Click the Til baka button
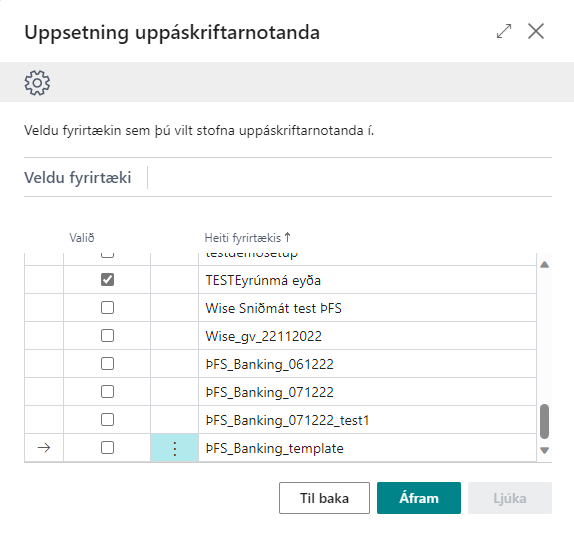The height and width of the screenshot is (533, 574). point(324,498)
